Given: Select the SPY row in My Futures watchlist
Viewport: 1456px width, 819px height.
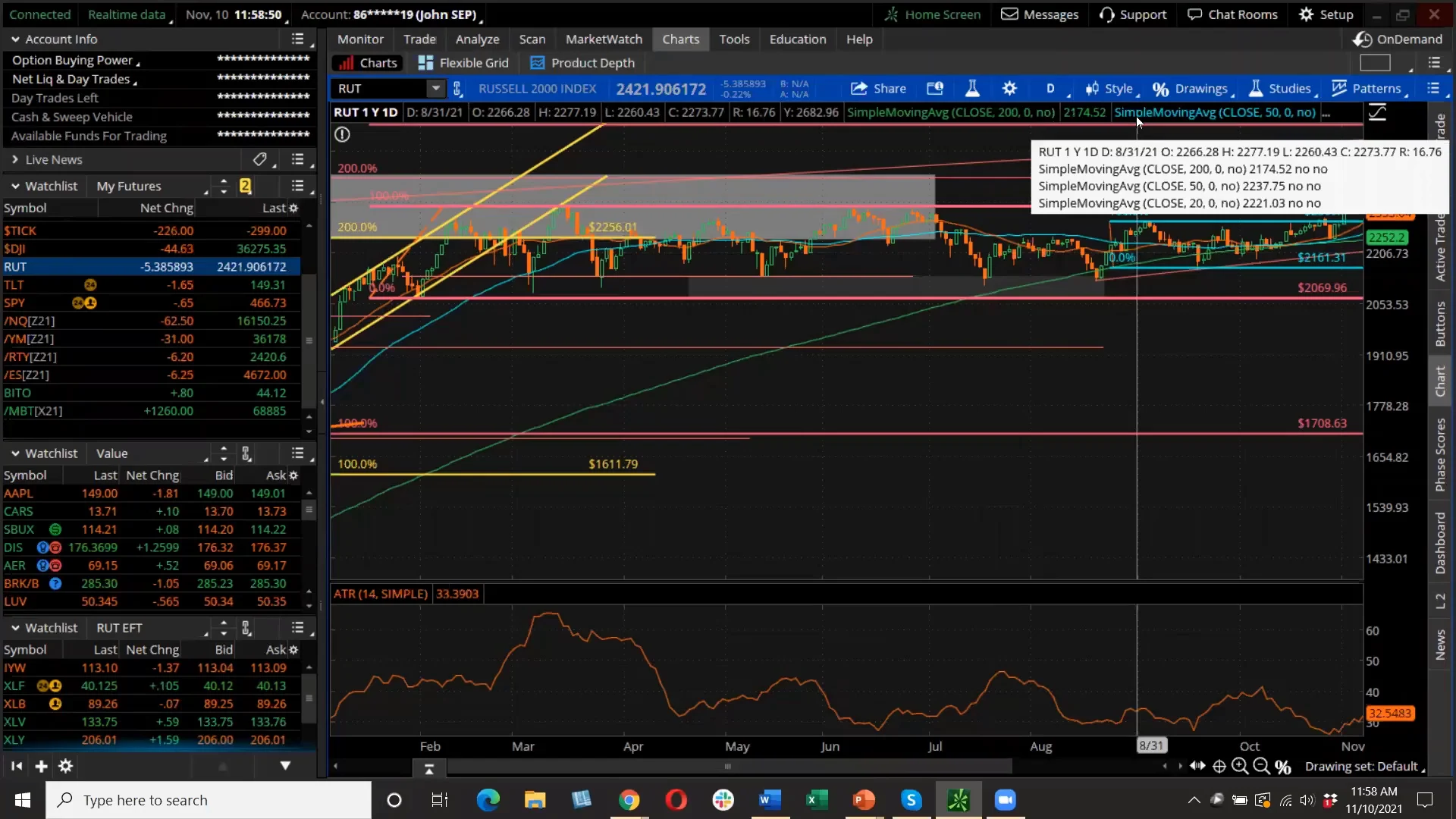Looking at the screenshot, I should 151,303.
